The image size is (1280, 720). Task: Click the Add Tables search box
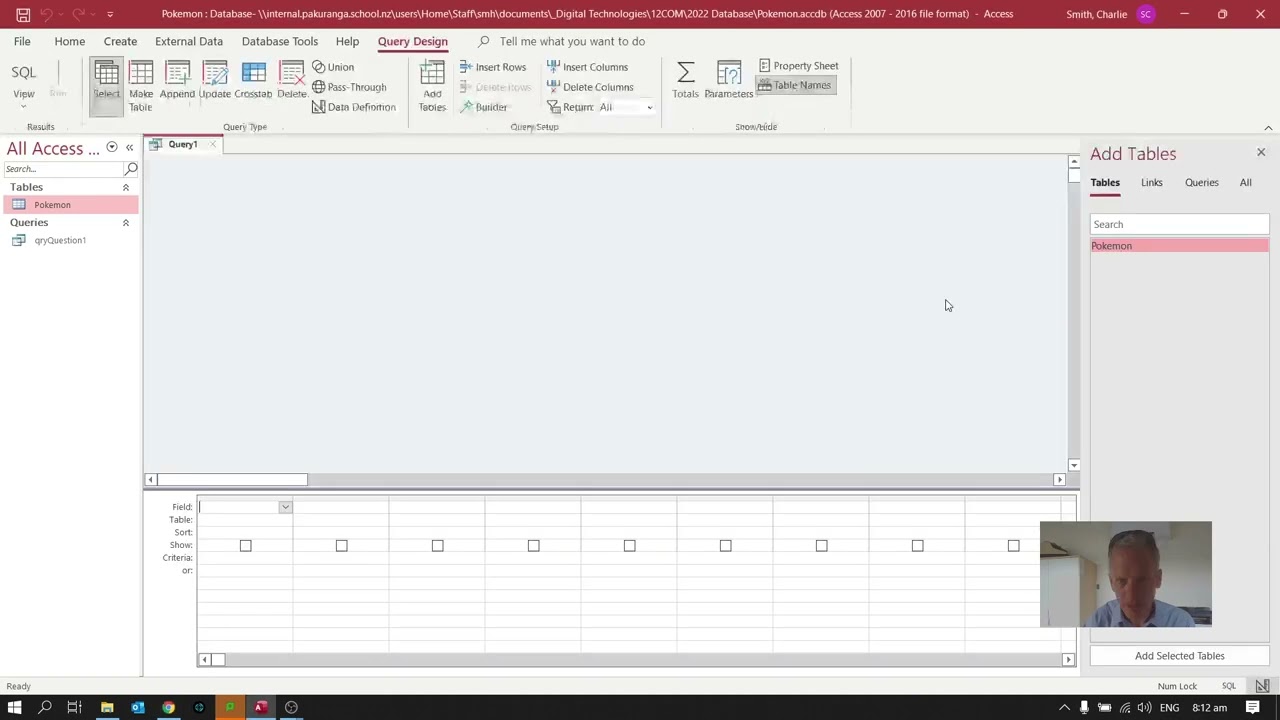pos(1179,224)
